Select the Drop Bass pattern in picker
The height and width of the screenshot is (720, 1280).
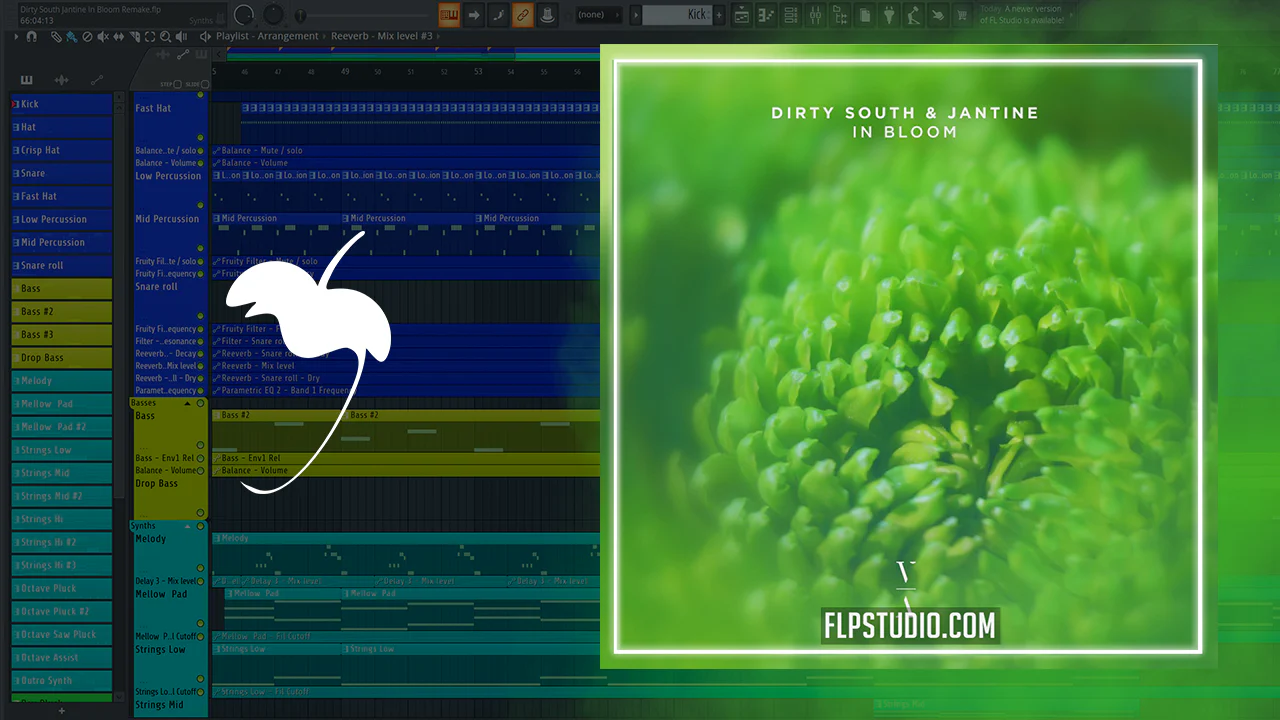pos(62,357)
